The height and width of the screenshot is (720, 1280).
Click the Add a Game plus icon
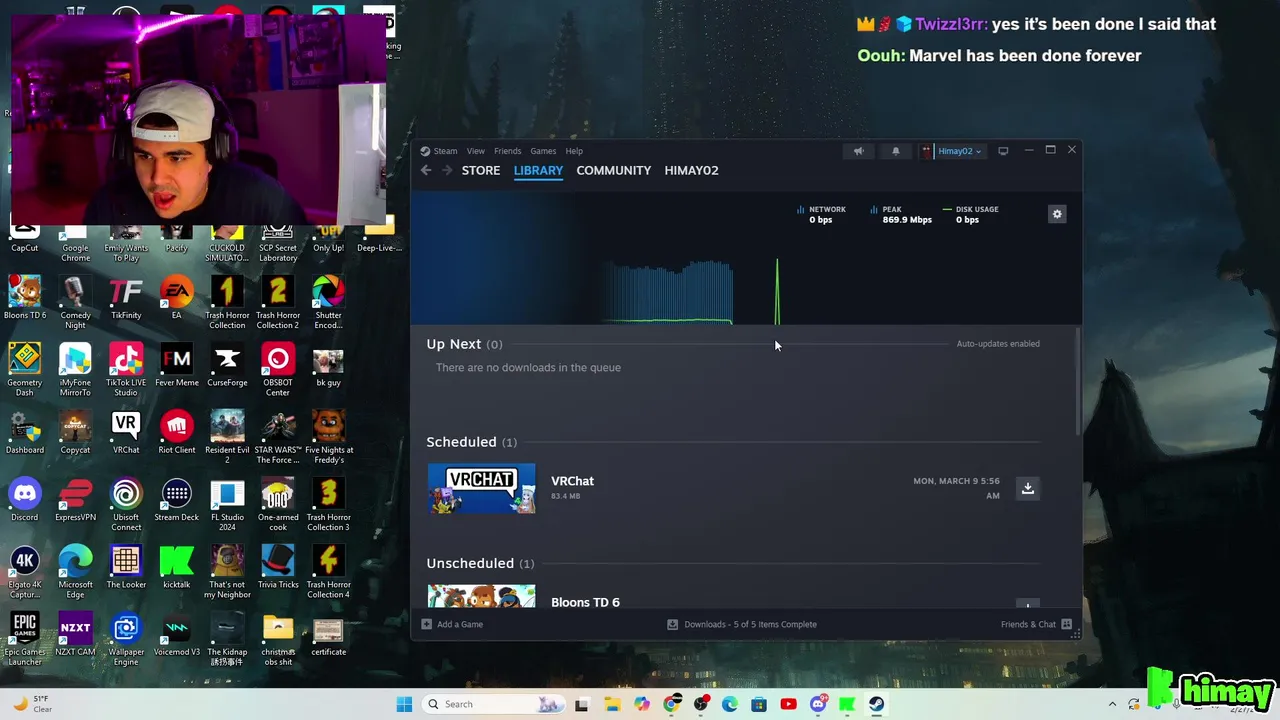click(x=427, y=624)
